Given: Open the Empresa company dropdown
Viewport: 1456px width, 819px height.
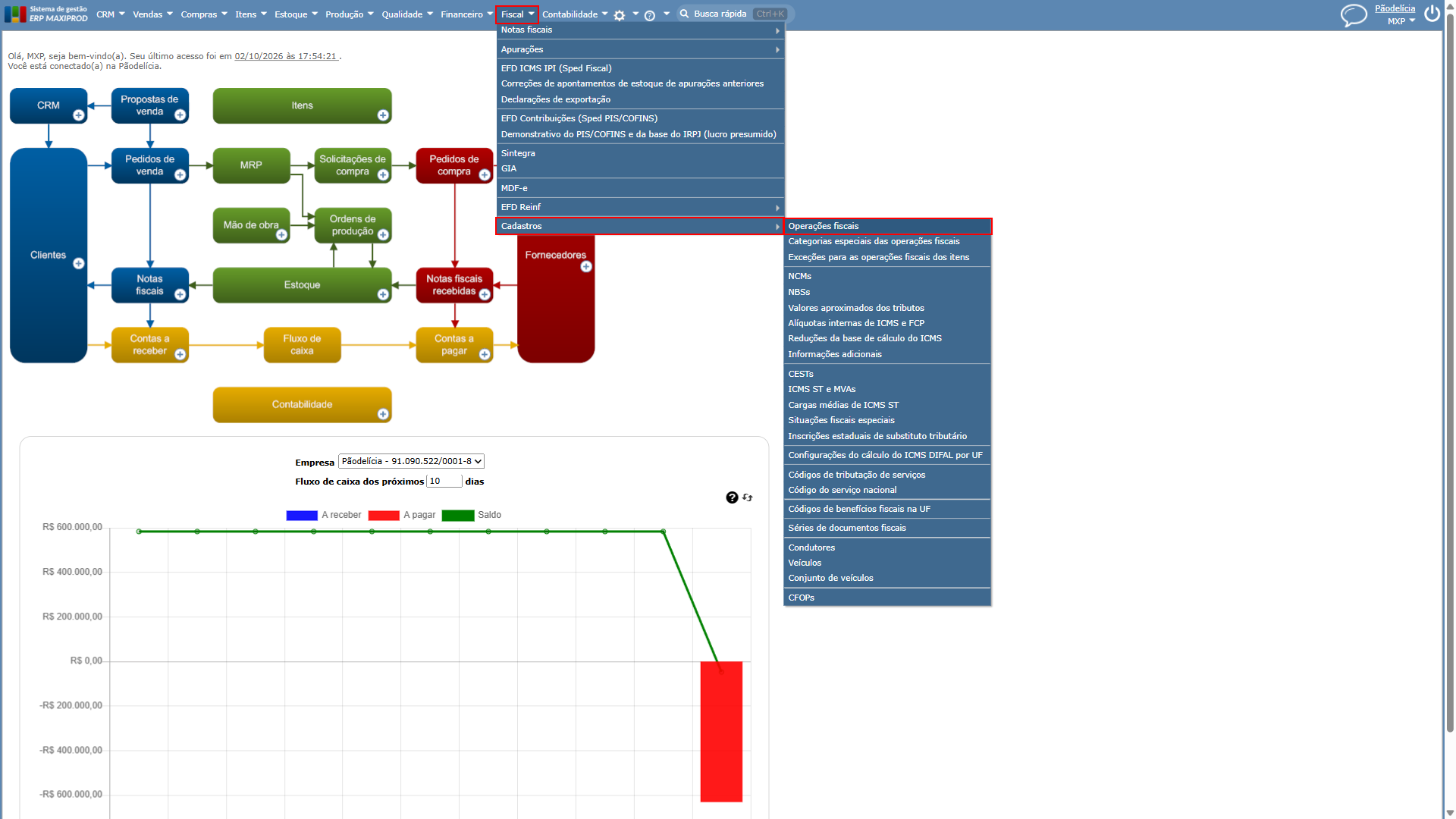Looking at the screenshot, I should coord(411,461).
